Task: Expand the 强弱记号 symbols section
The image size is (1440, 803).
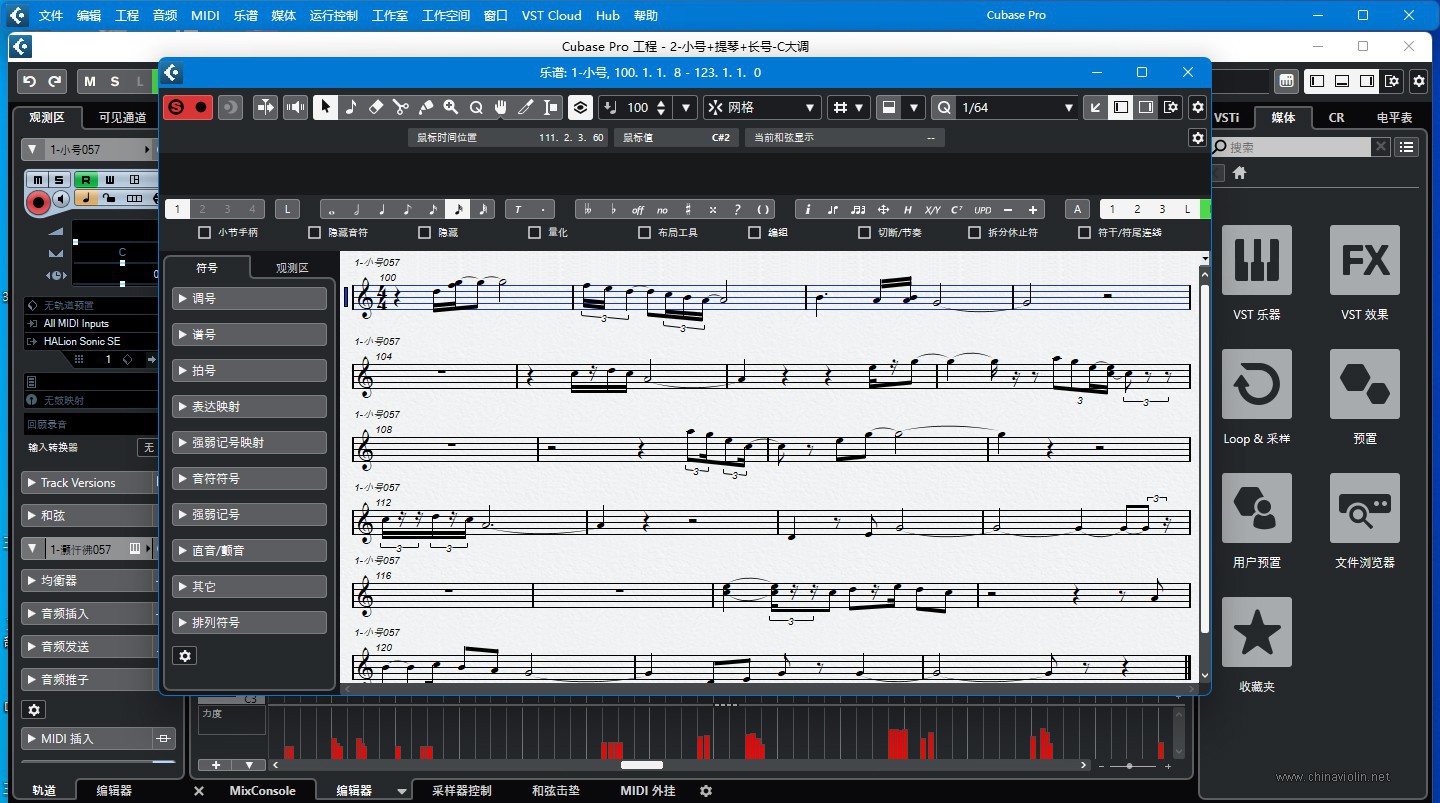Action: point(249,514)
